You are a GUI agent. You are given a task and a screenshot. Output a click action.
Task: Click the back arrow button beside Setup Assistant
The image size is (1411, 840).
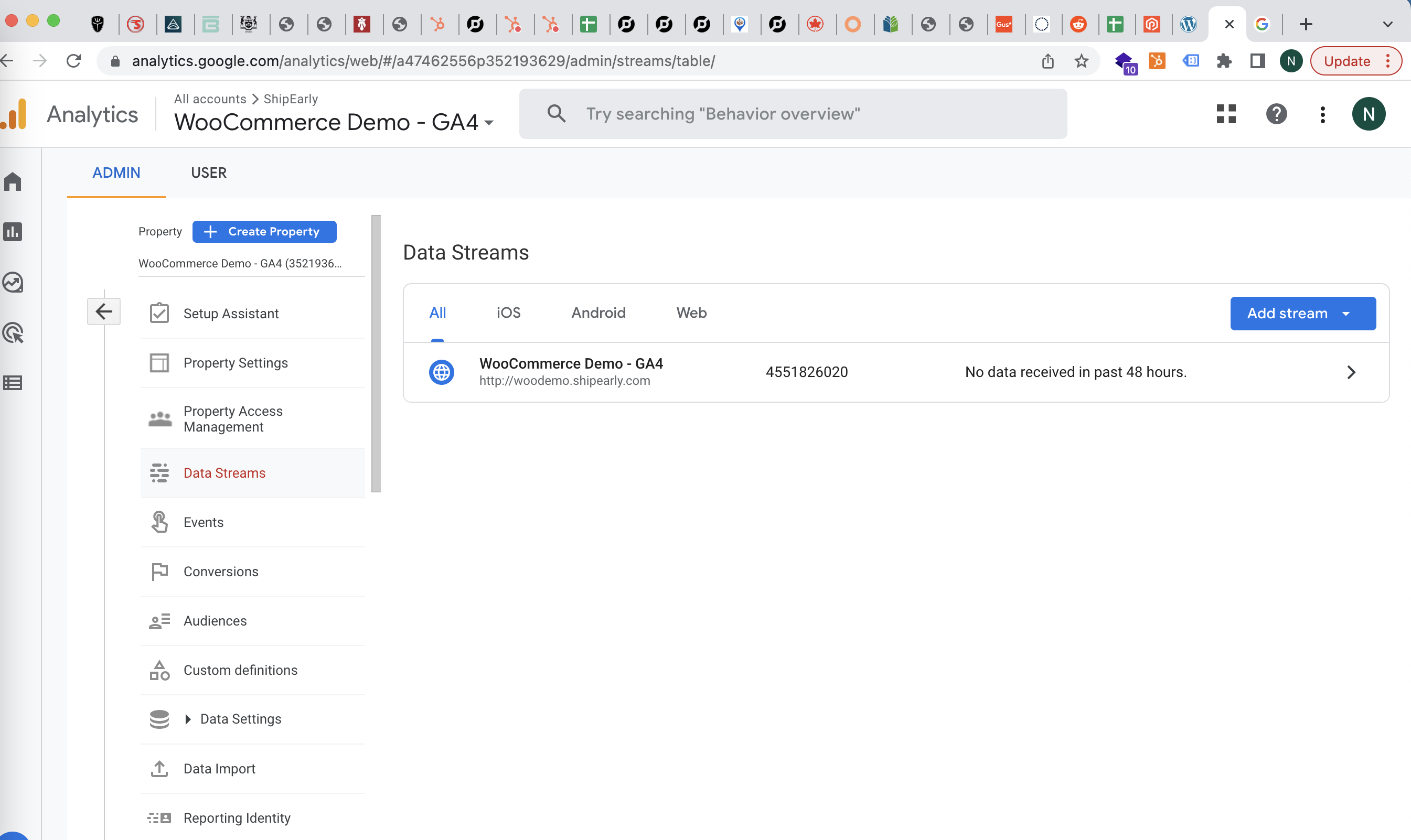point(104,311)
